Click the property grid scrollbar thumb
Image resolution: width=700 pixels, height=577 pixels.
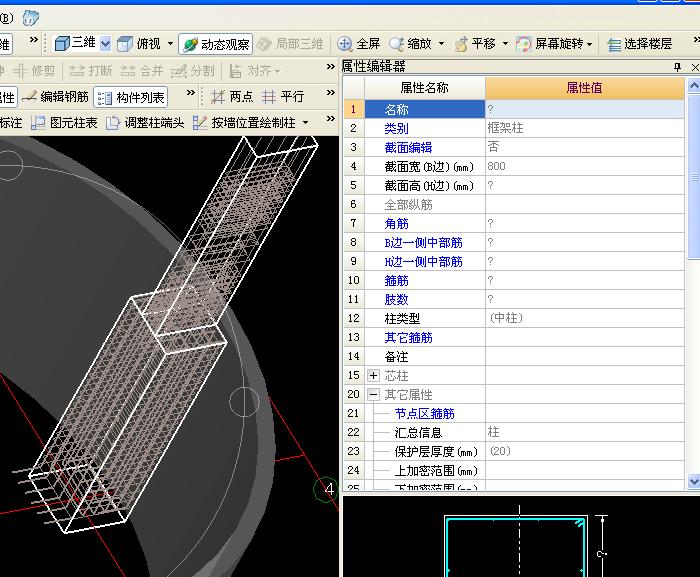(693, 176)
